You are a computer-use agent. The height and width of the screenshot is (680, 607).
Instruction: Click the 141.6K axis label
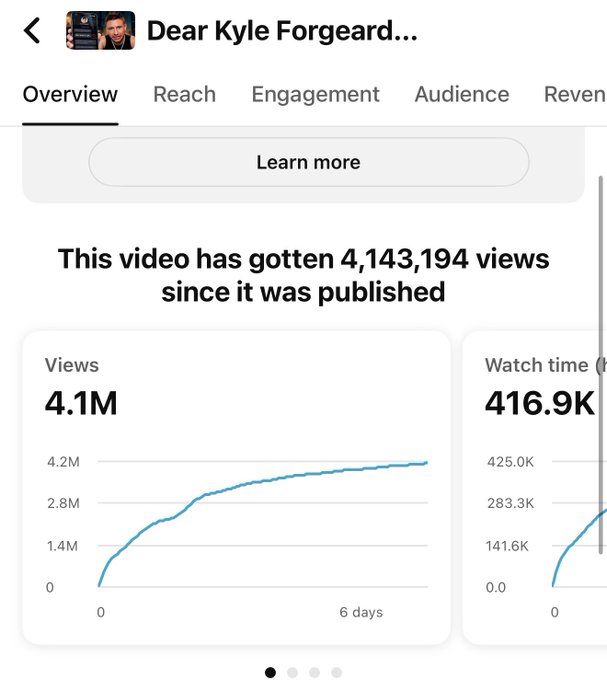point(507,546)
